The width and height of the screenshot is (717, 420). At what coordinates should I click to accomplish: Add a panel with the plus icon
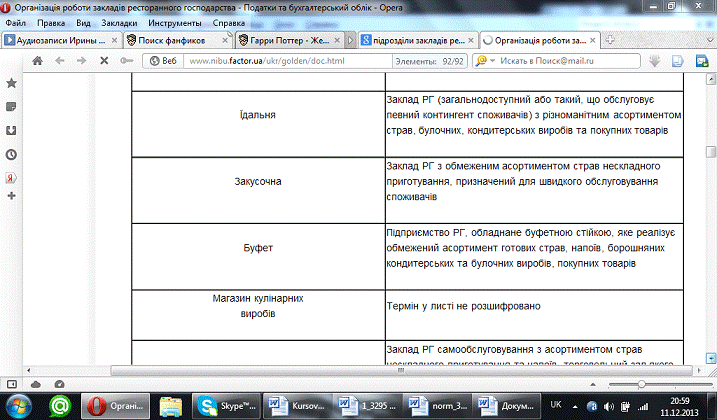click(11, 196)
